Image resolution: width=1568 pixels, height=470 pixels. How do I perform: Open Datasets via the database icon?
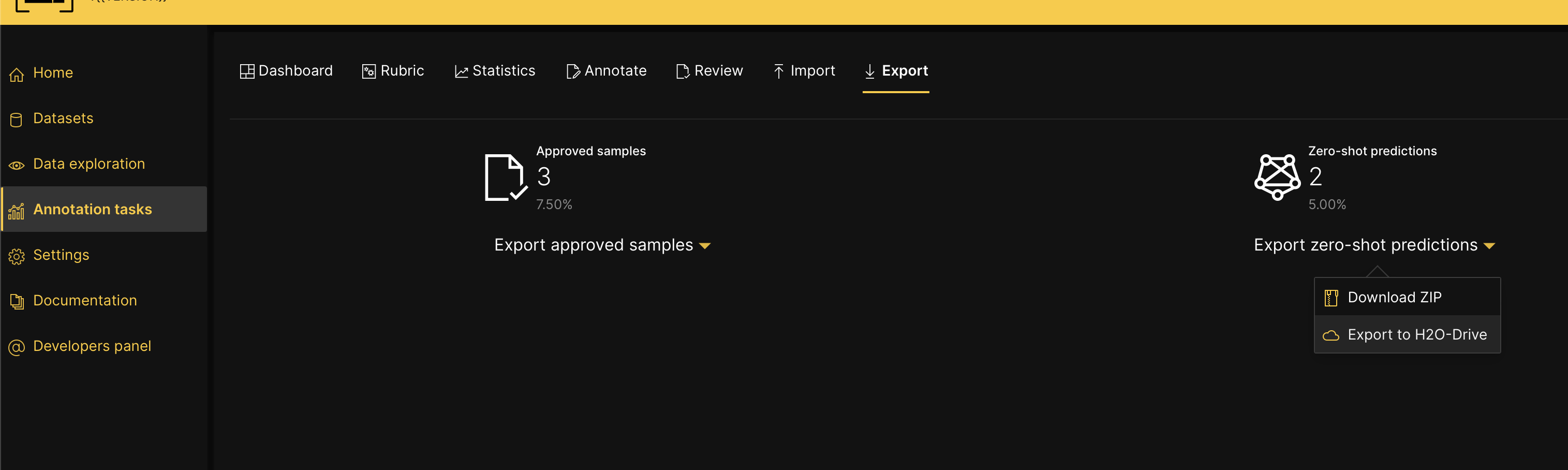pyautogui.click(x=17, y=118)
